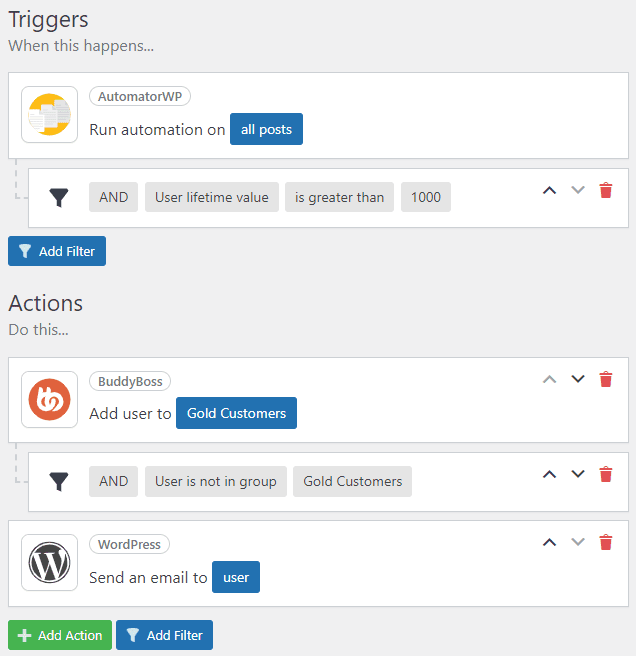
Task: Click the WordPress logo icon
Action: tap(49, 563)
